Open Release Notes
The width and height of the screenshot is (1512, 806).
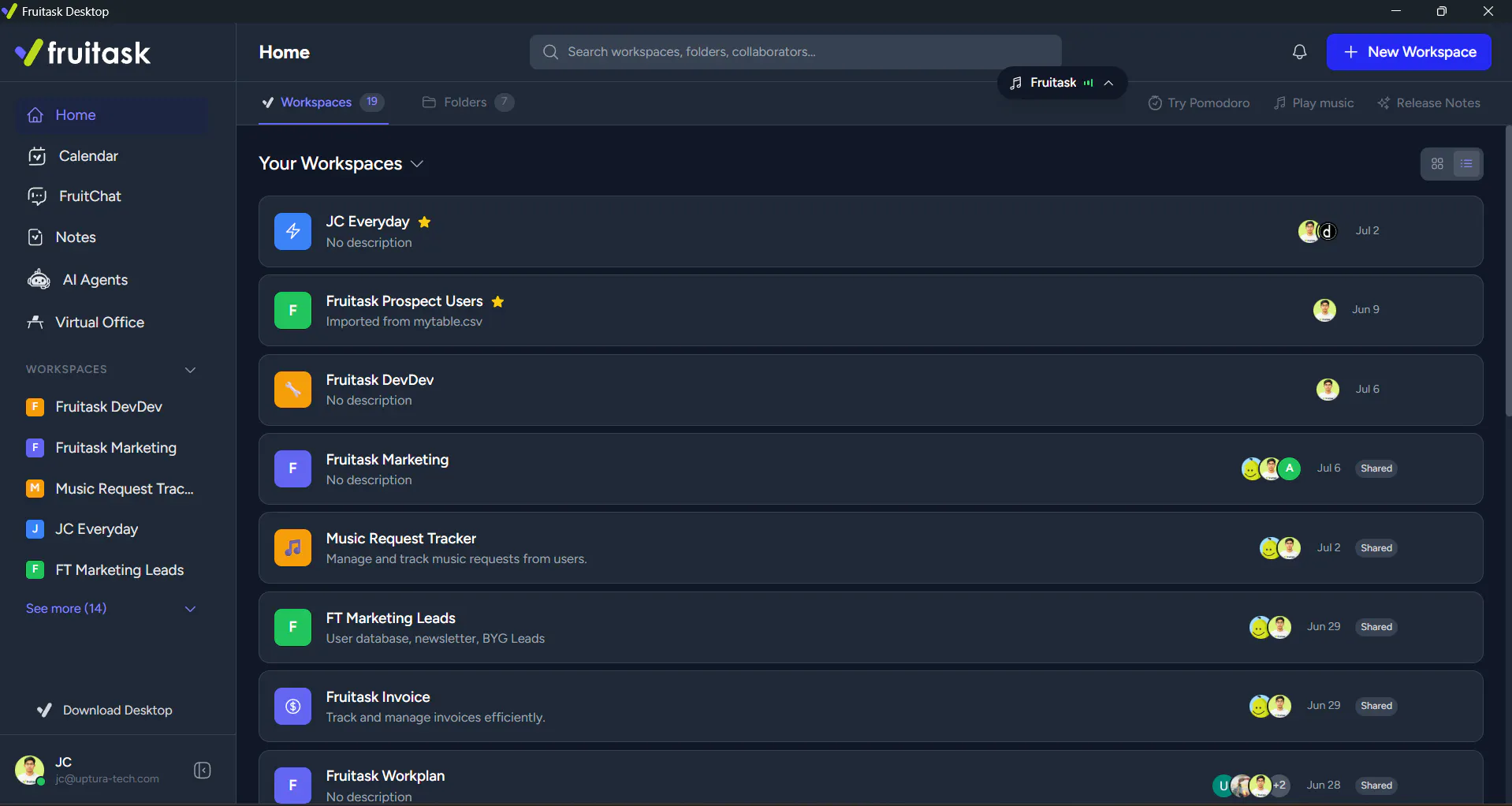1429,103
